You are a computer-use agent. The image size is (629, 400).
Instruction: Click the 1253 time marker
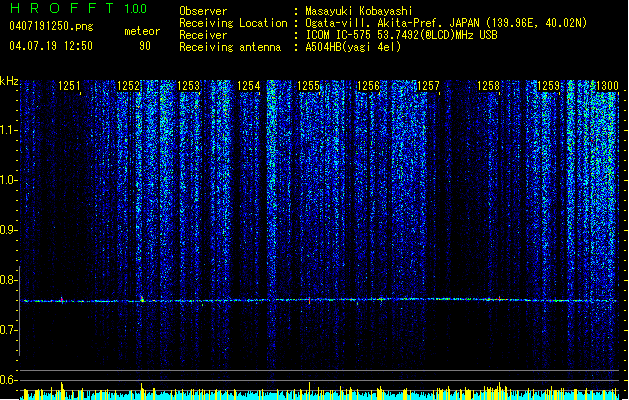click(x=188, y=86)
